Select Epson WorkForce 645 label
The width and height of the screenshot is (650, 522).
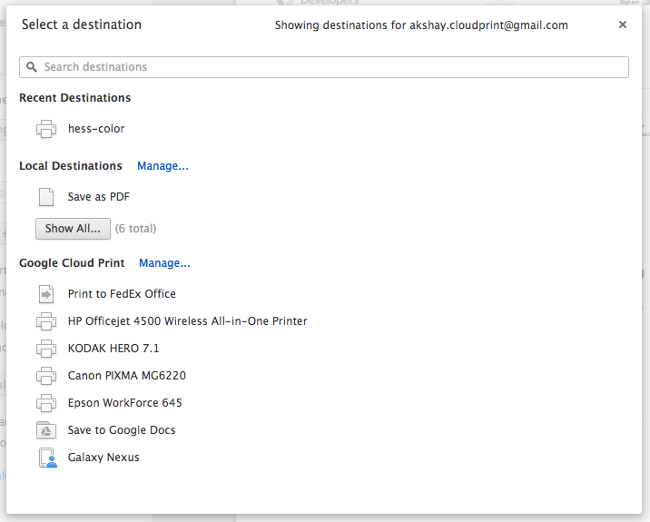[x=125, y=403]
